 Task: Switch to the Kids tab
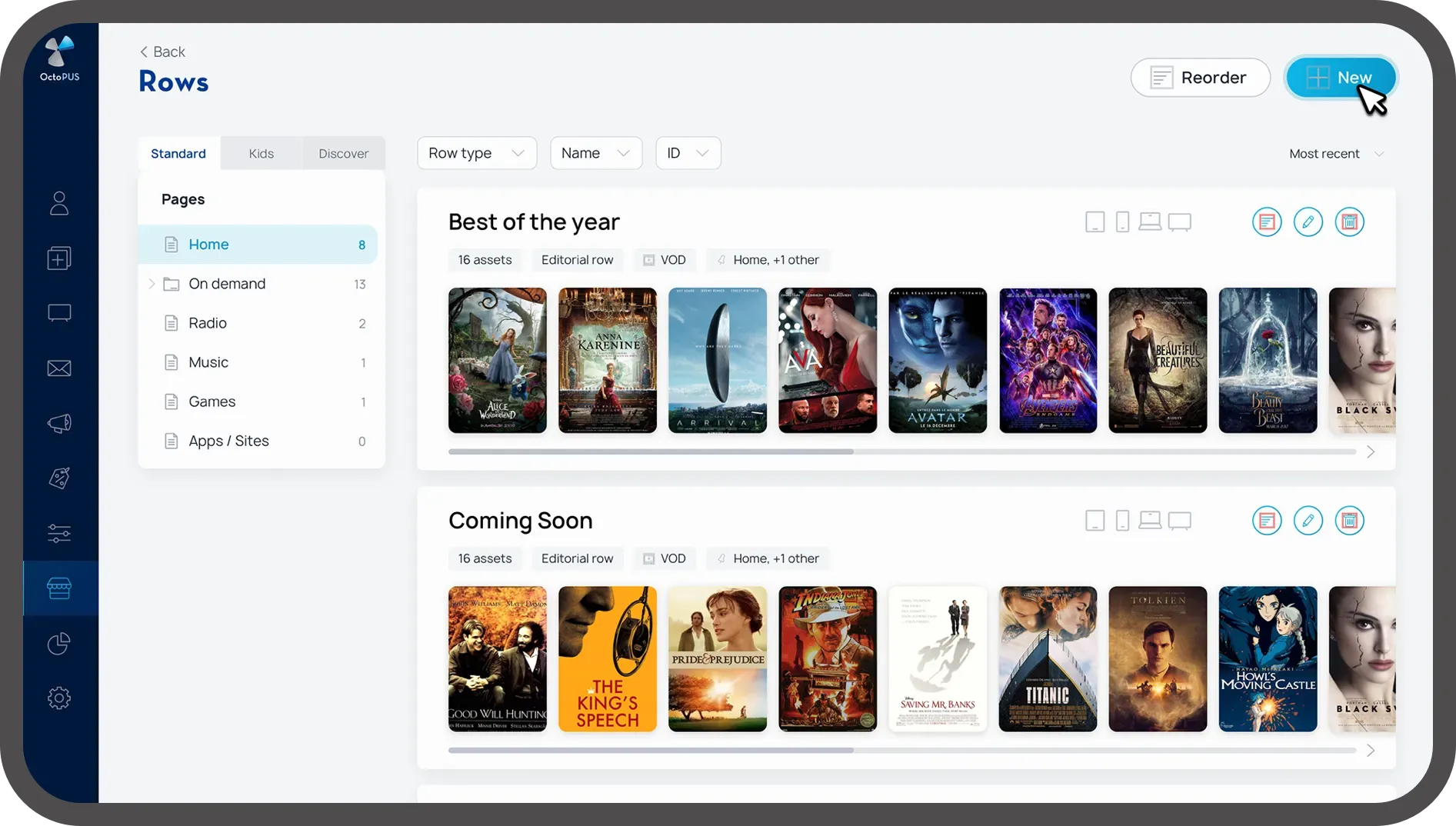(262, 154)
